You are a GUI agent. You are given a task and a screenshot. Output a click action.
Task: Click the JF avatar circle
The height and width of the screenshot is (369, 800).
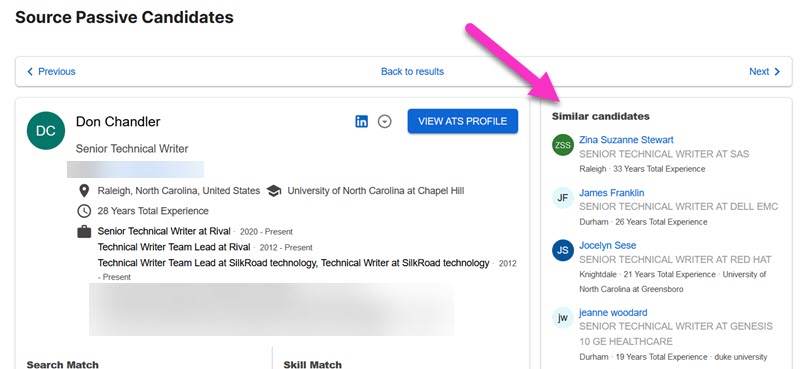click(563, 198)
